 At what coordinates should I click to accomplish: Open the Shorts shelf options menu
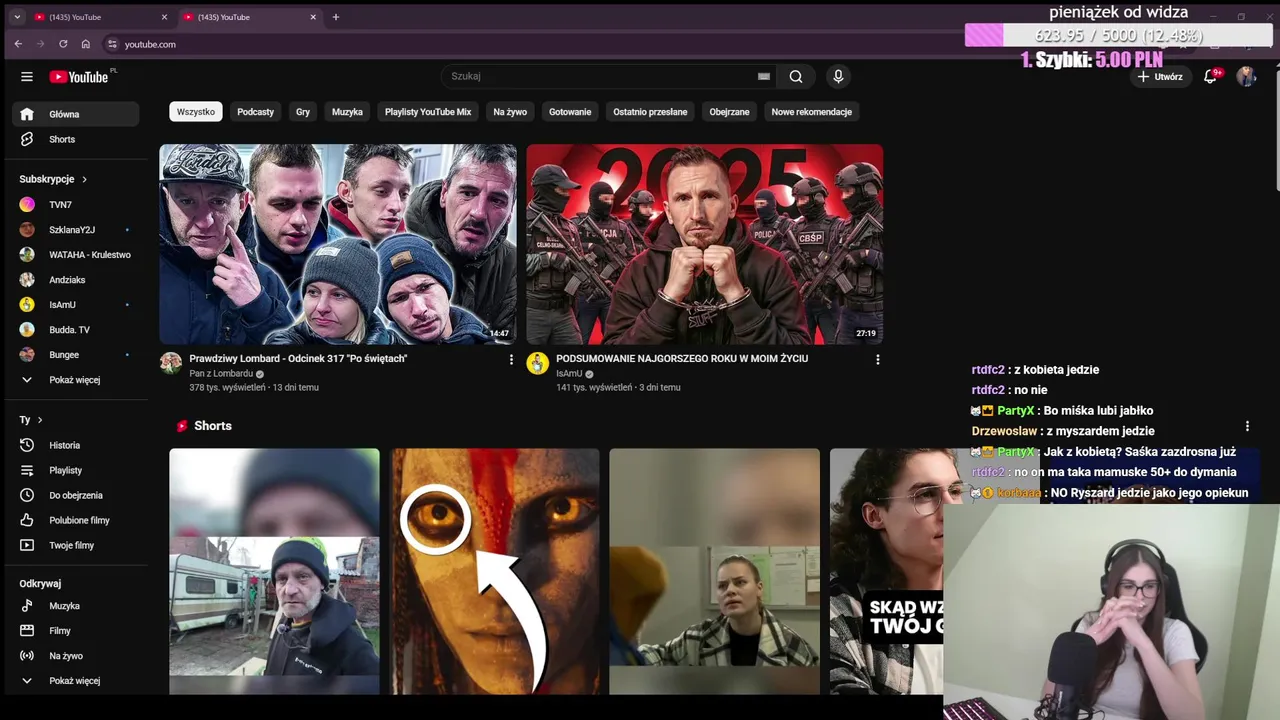[1247, 426]
